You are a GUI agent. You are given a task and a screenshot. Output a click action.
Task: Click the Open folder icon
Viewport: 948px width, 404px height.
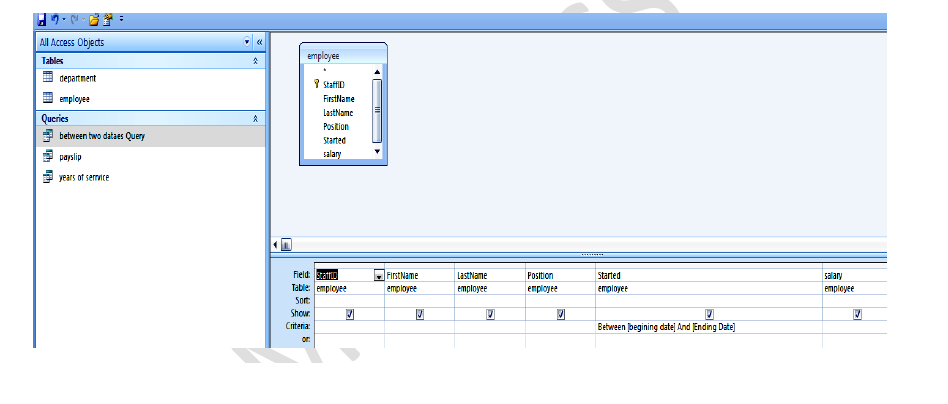coord(94,18)
